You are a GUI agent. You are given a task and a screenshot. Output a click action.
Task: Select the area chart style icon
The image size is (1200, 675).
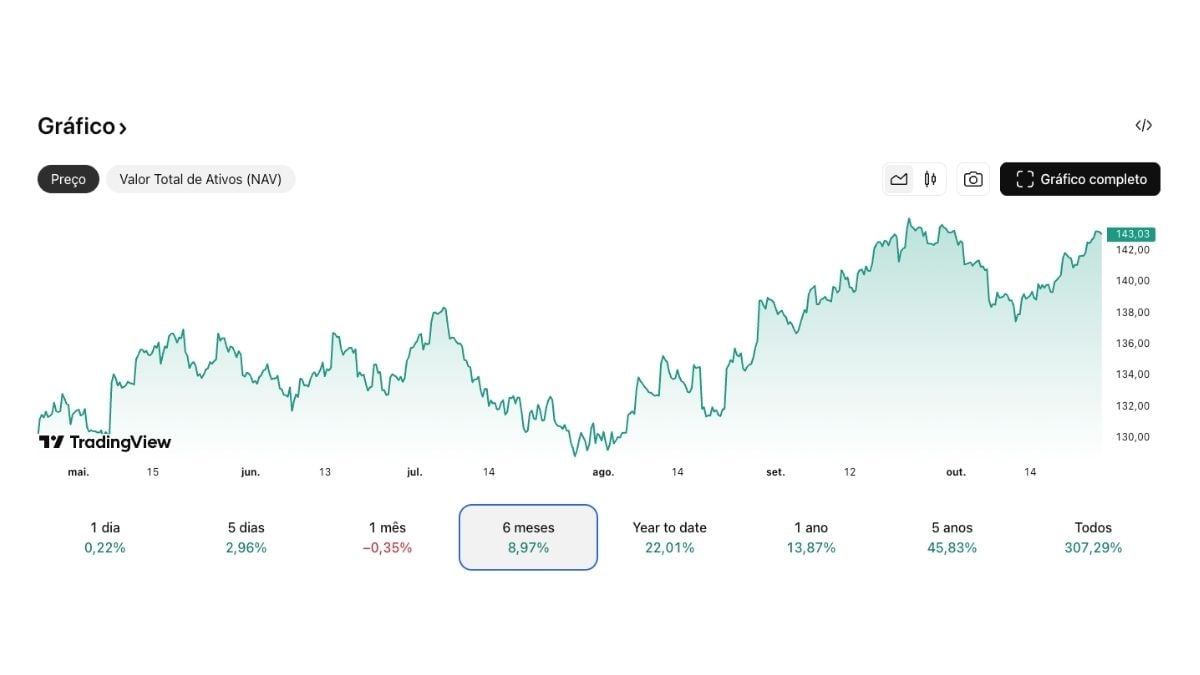point(899,179)
